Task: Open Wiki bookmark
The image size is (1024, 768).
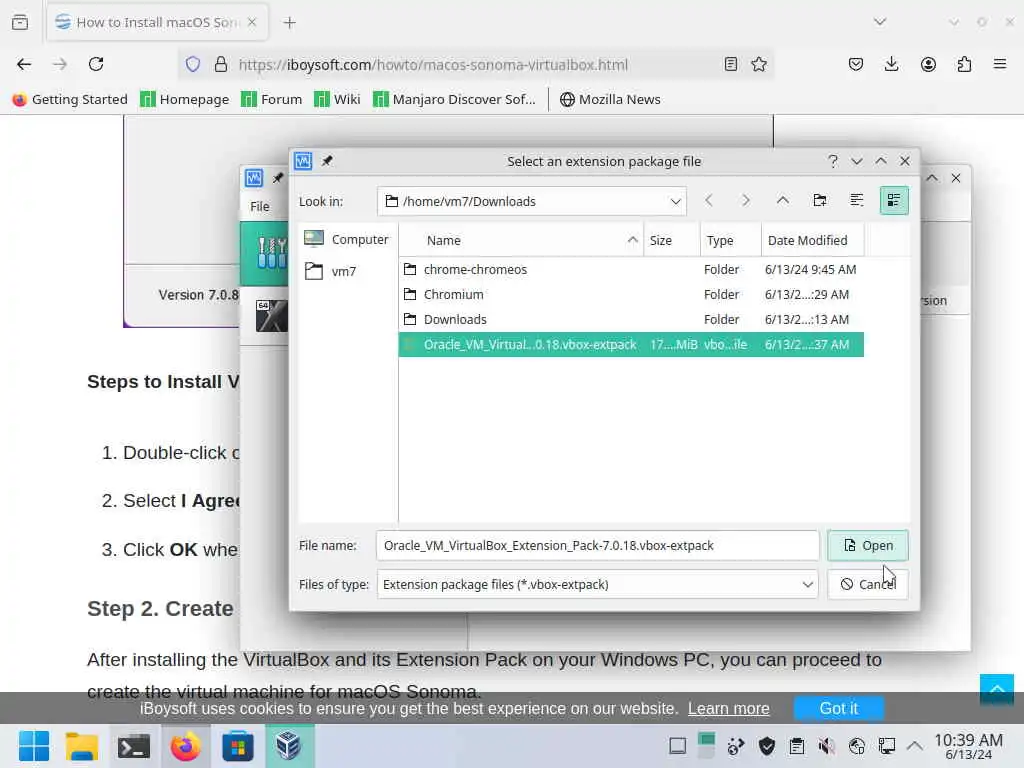Action: (337, 99)
